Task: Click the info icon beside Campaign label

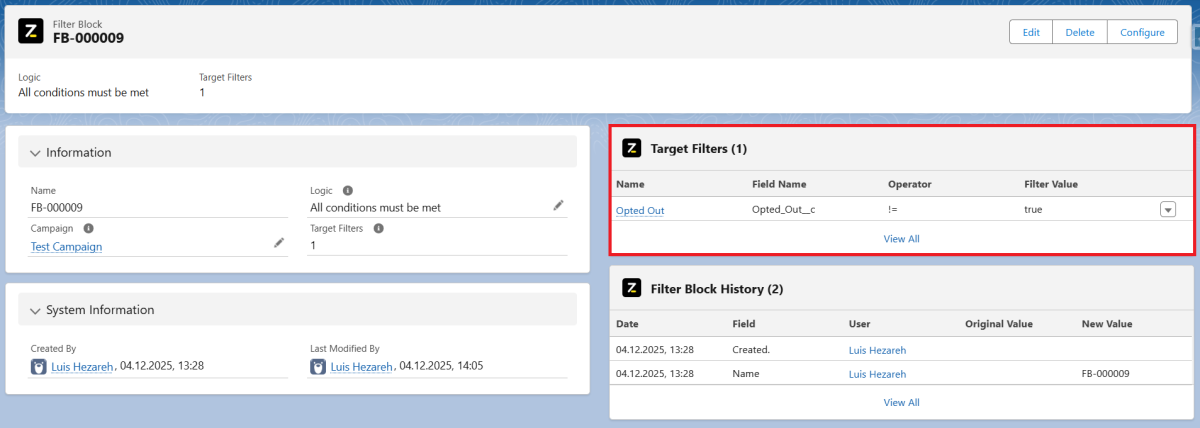Action: pyautogui.click(x=89, y=228)
